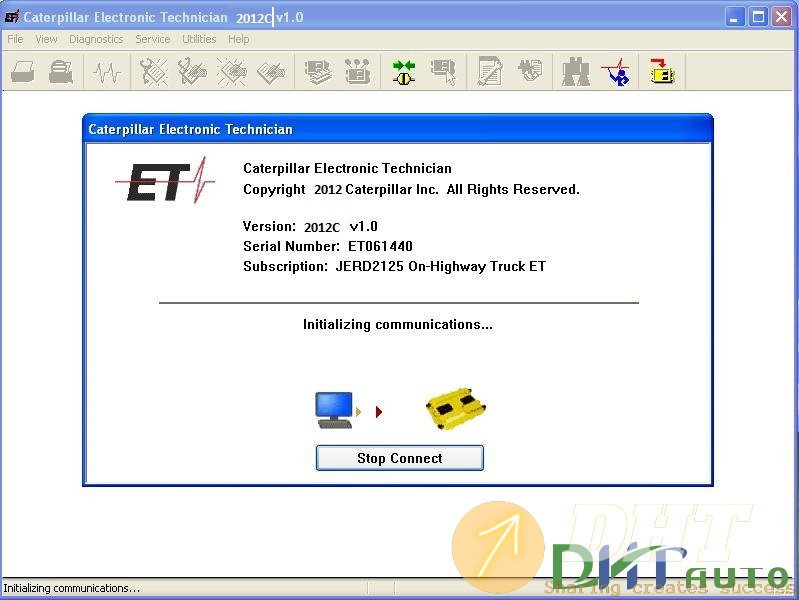
Task: Open the File menu
Action: coord(15,39)
